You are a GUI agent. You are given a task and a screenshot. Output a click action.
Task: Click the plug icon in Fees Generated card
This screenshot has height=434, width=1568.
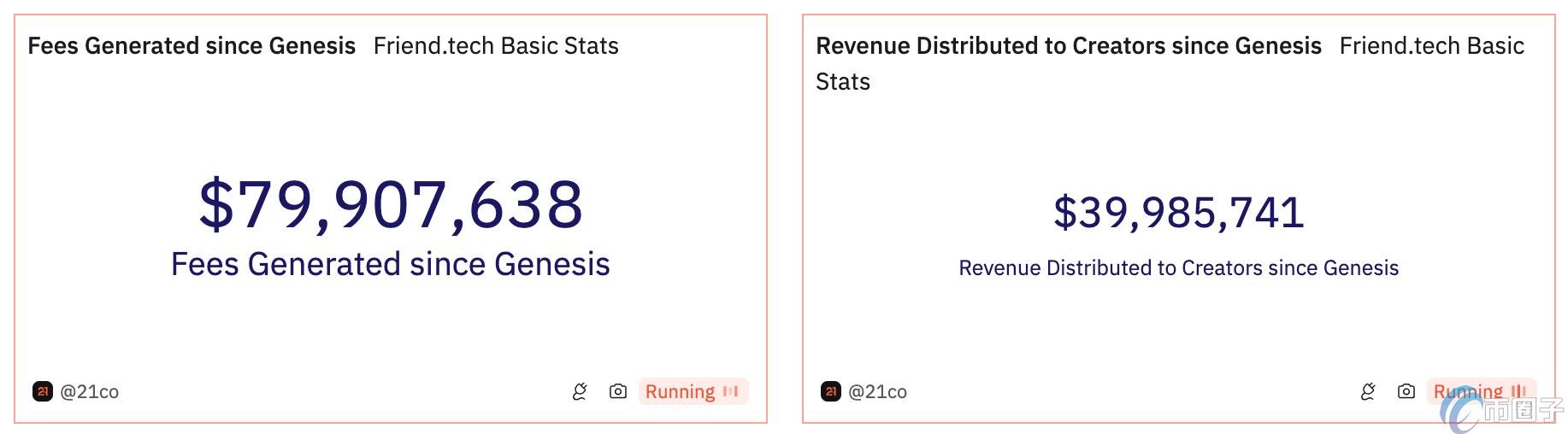point(580,391)
